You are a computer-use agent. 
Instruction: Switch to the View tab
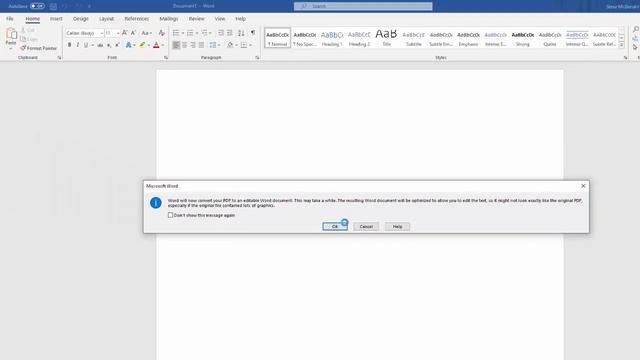pos(220,19)
